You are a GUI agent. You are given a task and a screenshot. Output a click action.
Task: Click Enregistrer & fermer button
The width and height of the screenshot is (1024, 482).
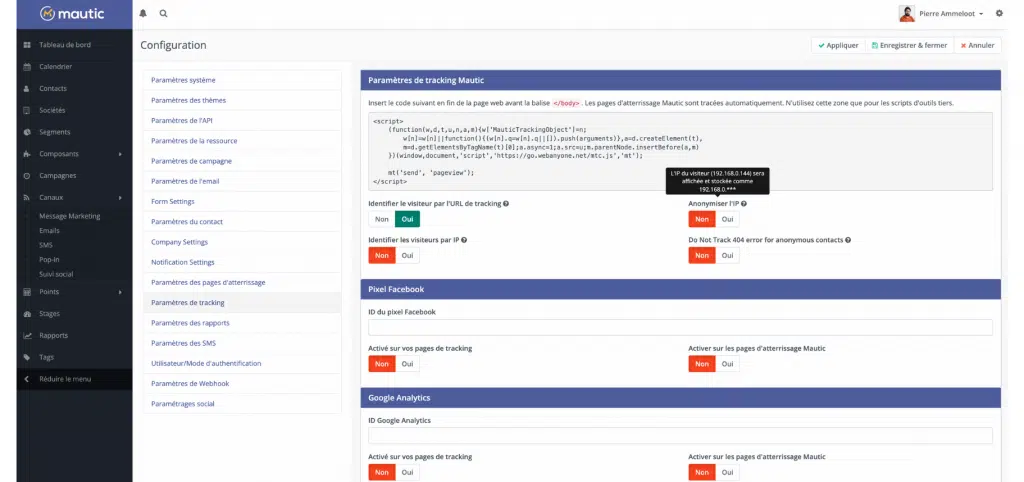[909, 45]
